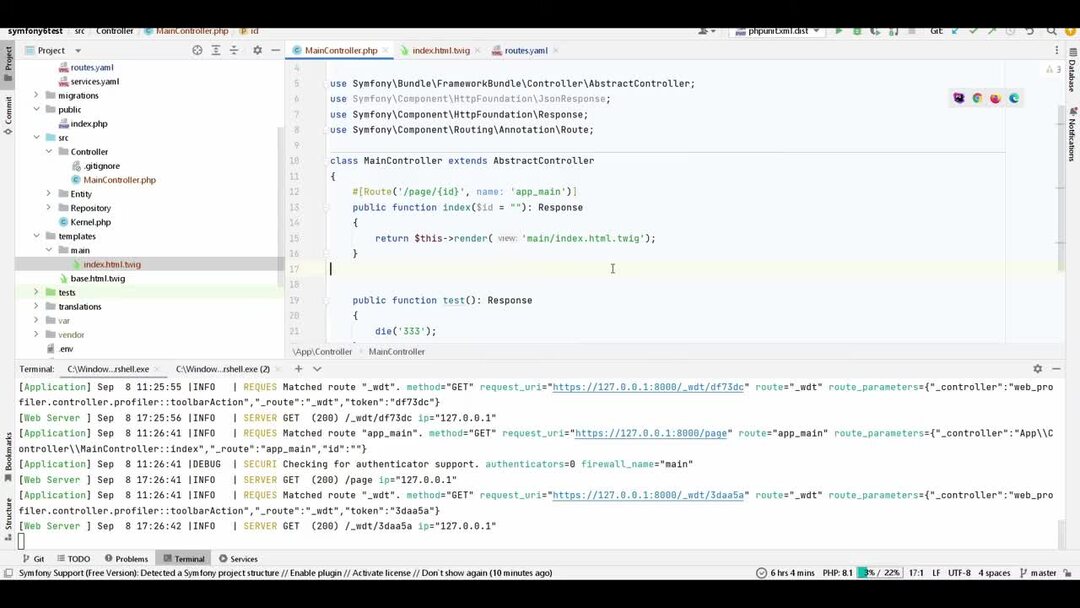1080x608 pixels.
Task: Select opened file target icon in Project panel
Action: pos(197,50)
